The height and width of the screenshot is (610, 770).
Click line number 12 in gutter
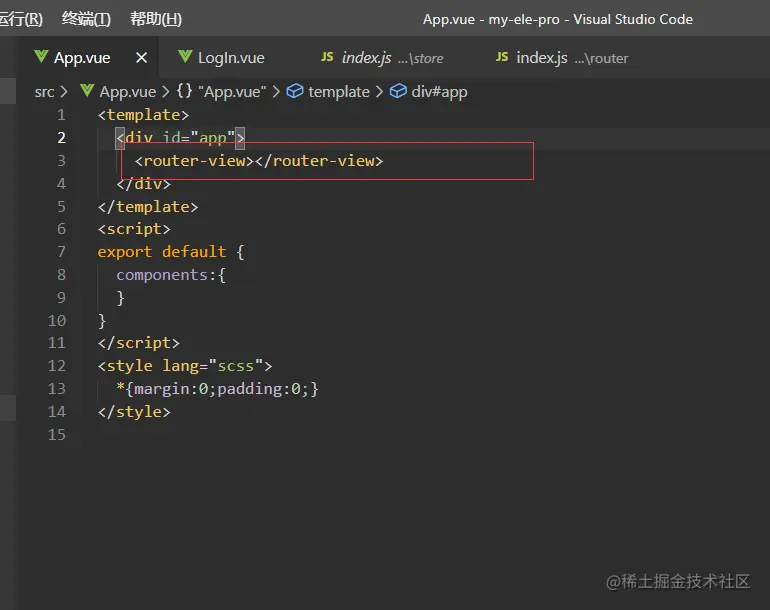point(57,366)
